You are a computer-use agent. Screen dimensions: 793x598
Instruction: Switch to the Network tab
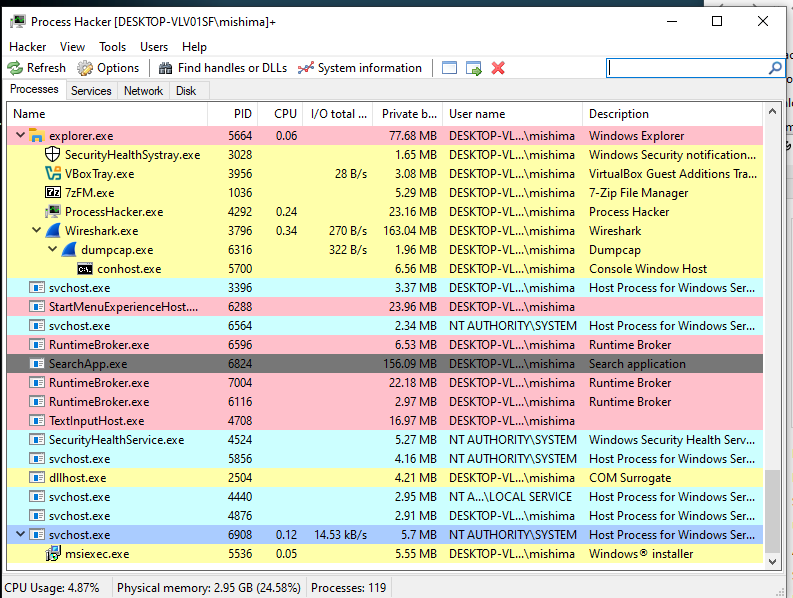[144, 91]
